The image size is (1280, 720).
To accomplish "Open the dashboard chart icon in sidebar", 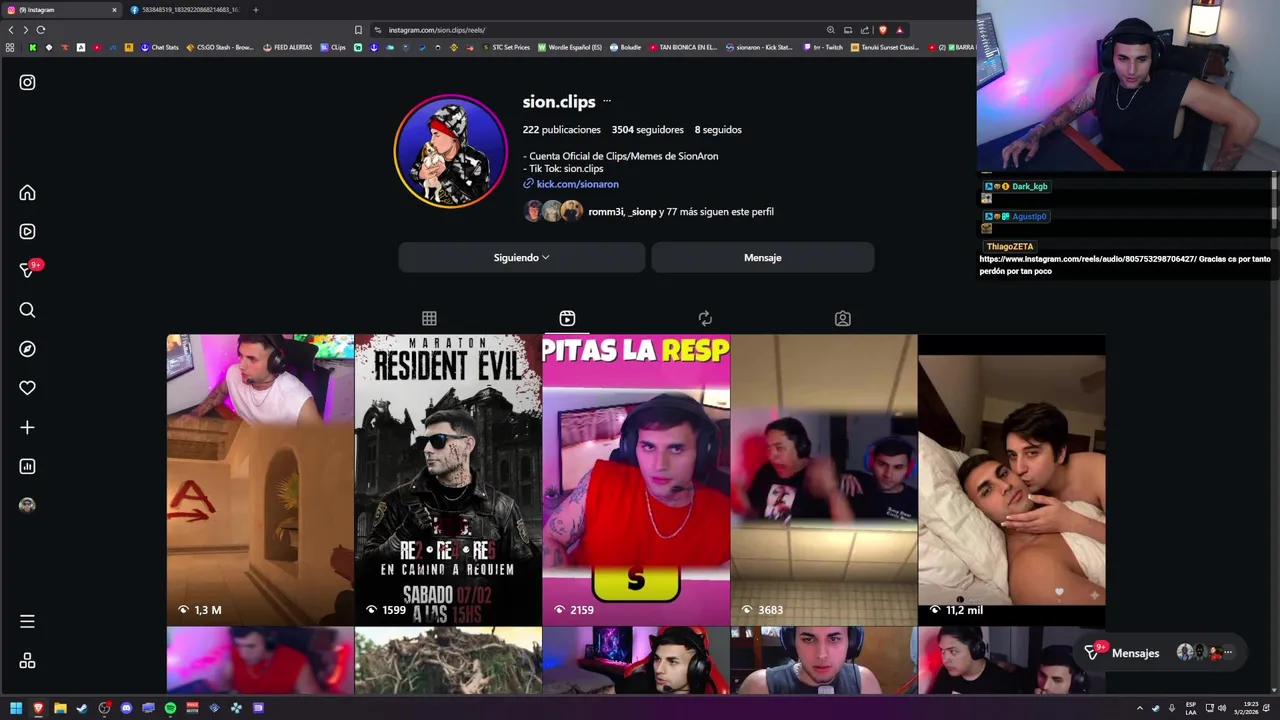I will point(27,466).
